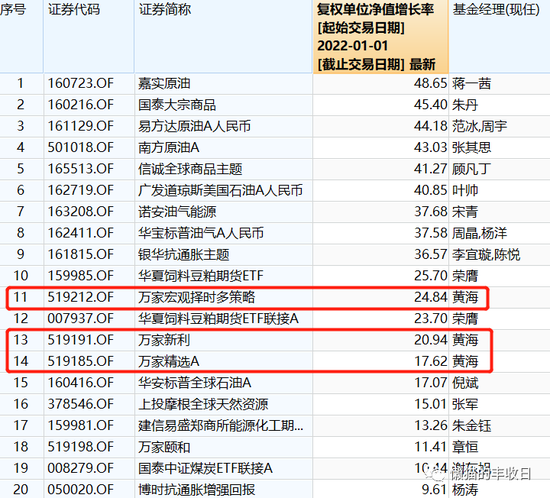Select the 基金经理(现任) column header

496,9
